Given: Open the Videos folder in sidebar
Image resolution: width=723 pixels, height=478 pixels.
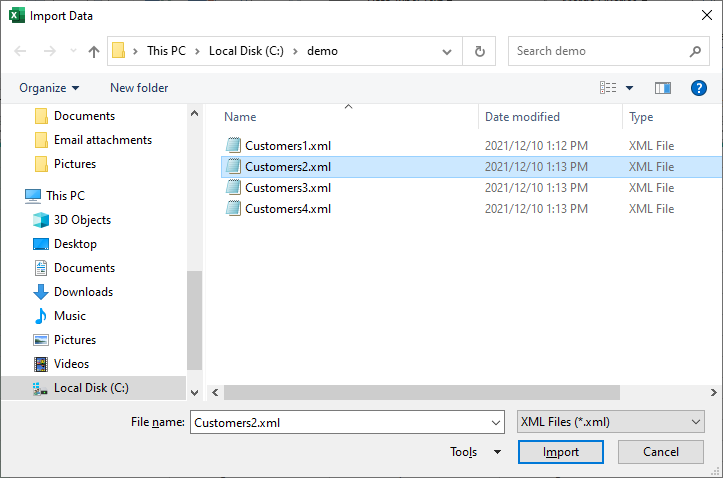Looking at the screenshot, I should coord(71,364).
